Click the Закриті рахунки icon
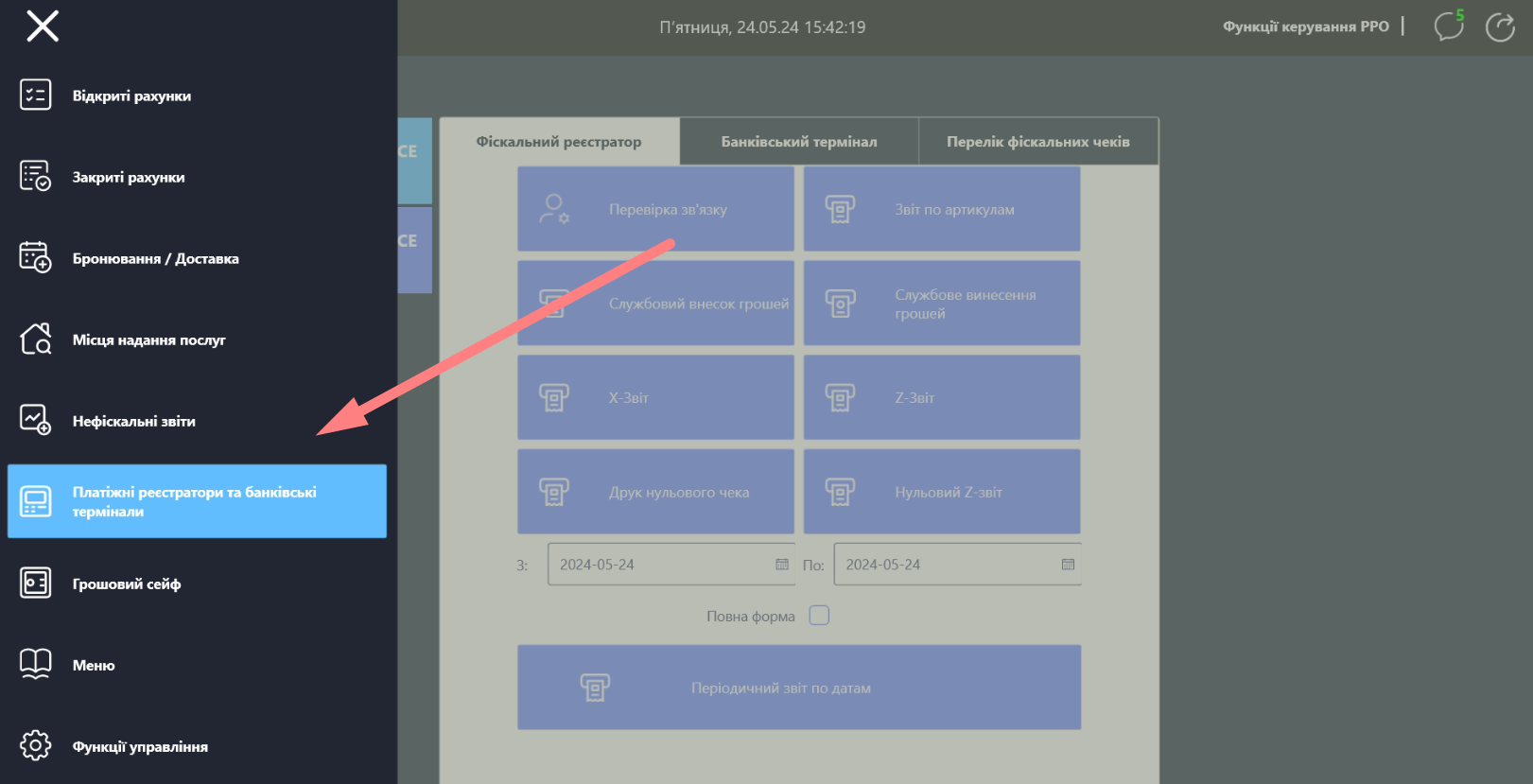The height and width of the screenshot is (784, 1533). pos(36,177)
